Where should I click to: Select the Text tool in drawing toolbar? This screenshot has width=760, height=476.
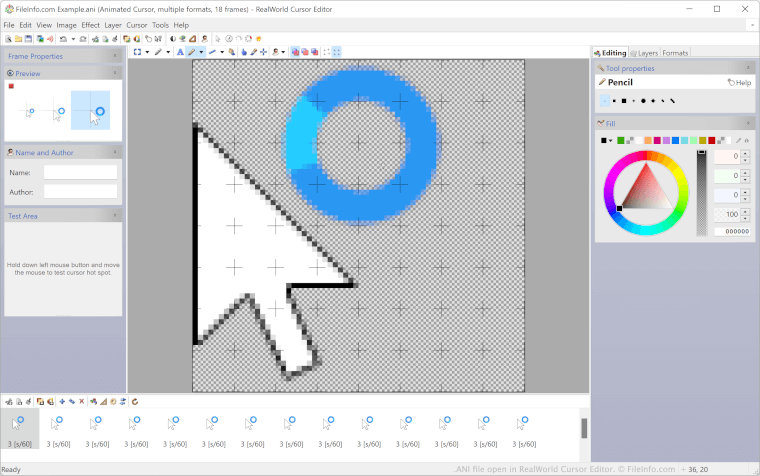(x=179, y=51)
